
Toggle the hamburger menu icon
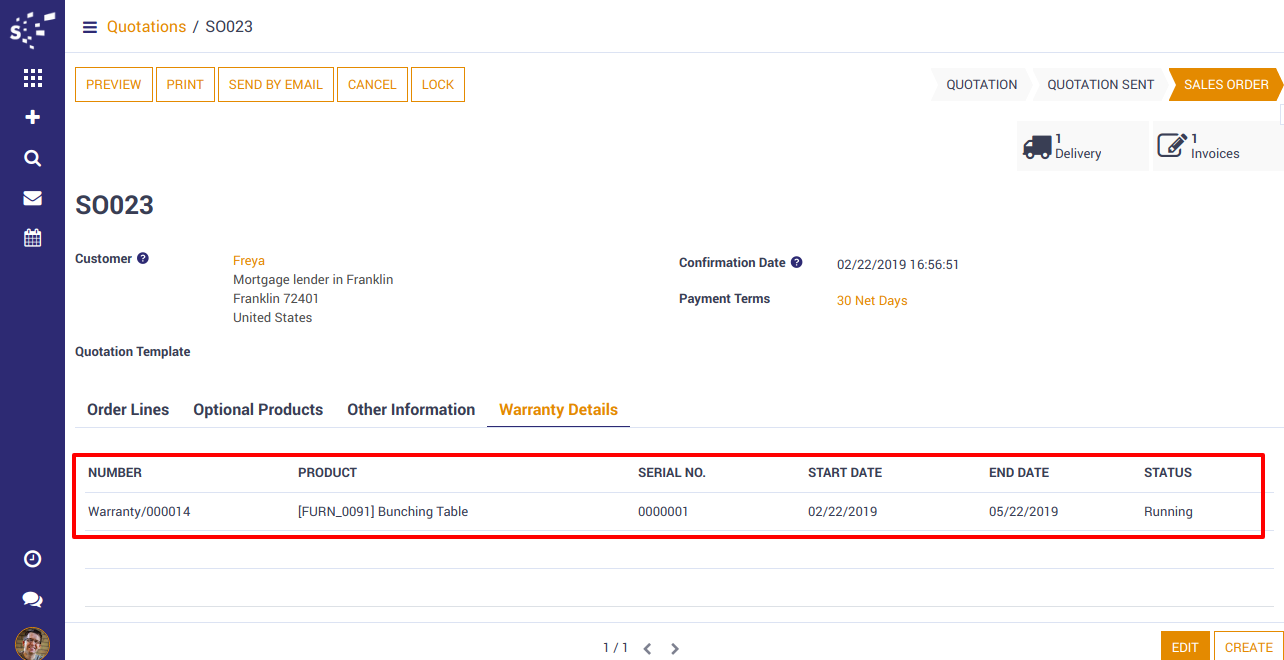coord(90,27)
